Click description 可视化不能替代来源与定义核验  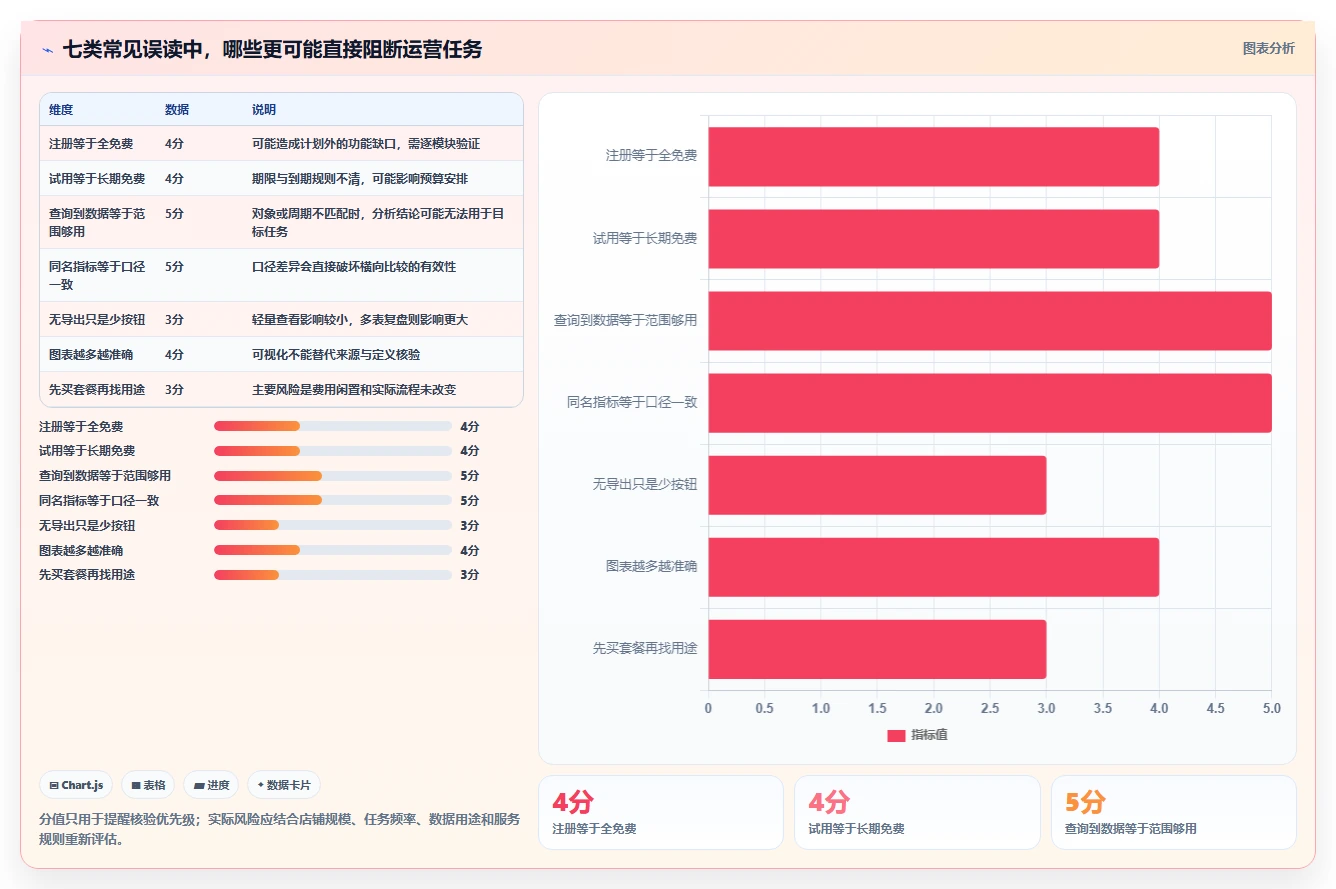pos(336,354)
